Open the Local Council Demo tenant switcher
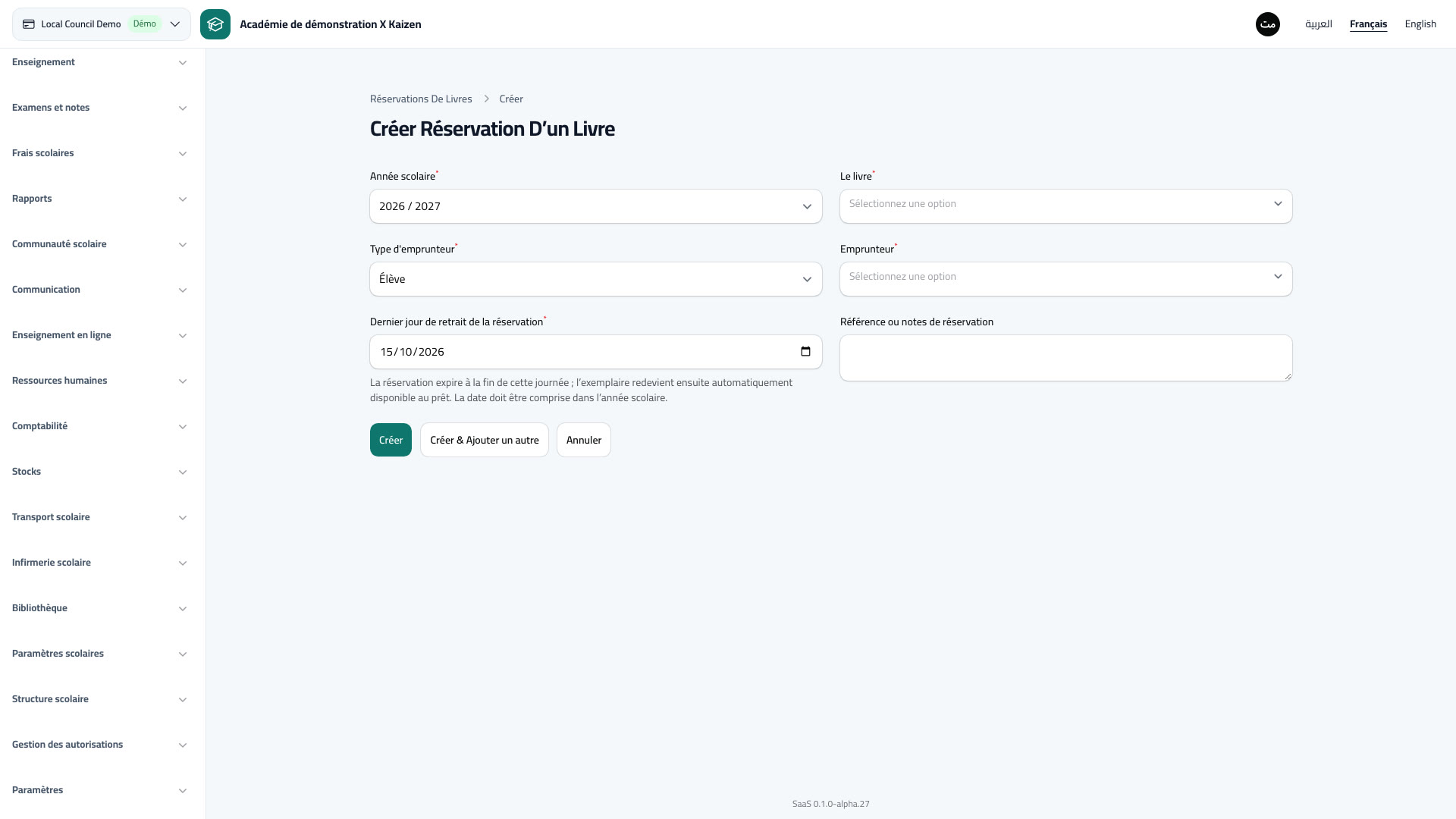 [x=102, y=24]
